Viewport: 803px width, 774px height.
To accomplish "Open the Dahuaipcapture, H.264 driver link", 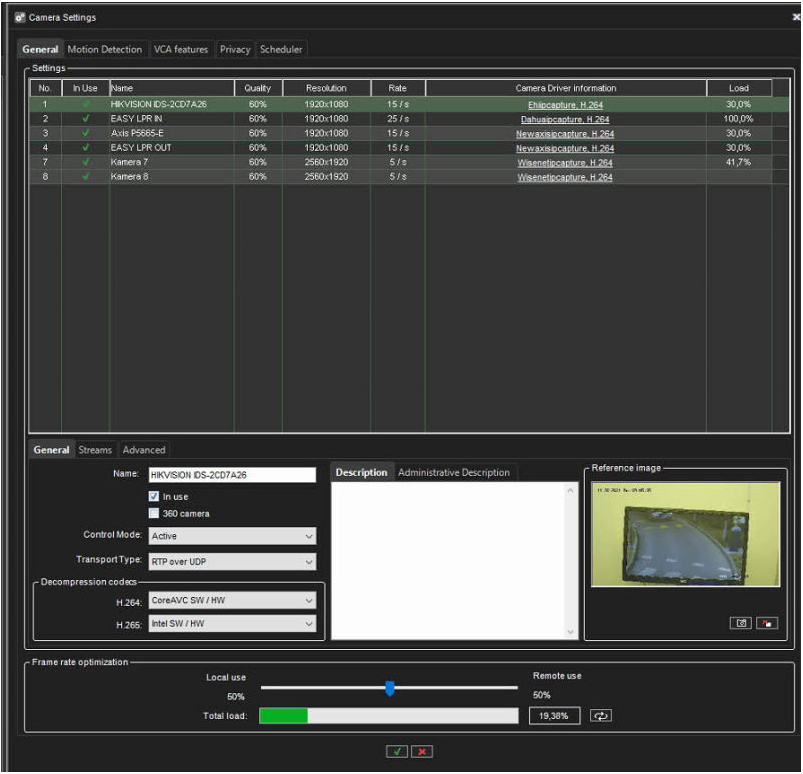I will click(565, 119).
